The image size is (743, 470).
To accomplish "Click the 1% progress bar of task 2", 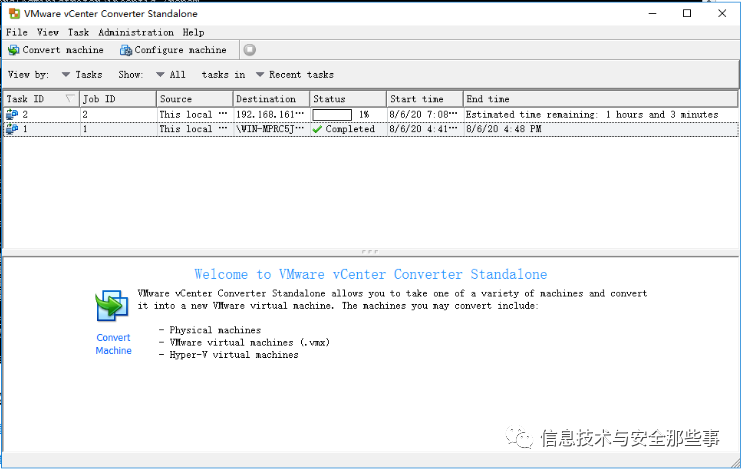I will pyautogui.click(x=332, y=115).
